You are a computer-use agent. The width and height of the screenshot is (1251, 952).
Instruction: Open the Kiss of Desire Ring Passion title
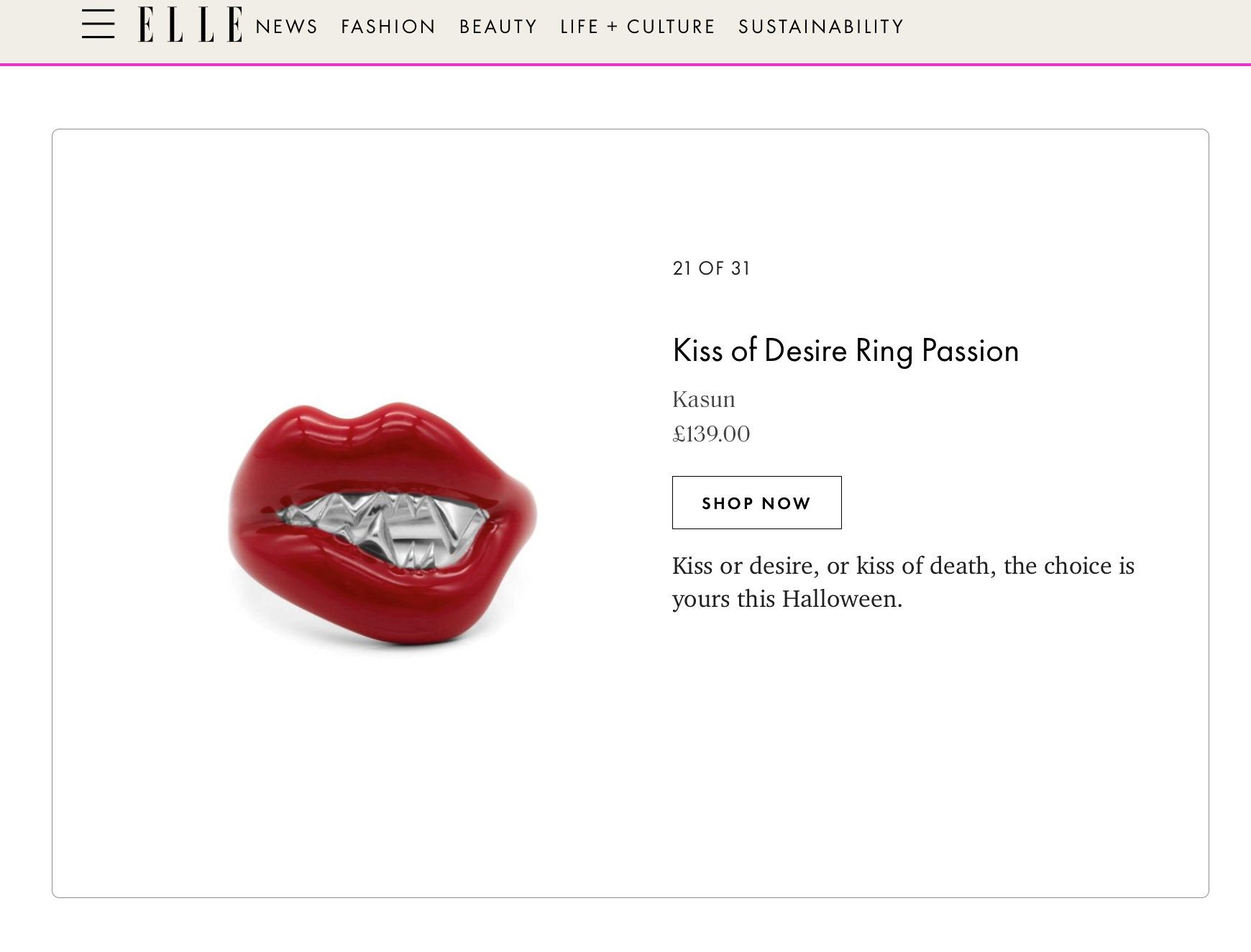click(846, 351)
